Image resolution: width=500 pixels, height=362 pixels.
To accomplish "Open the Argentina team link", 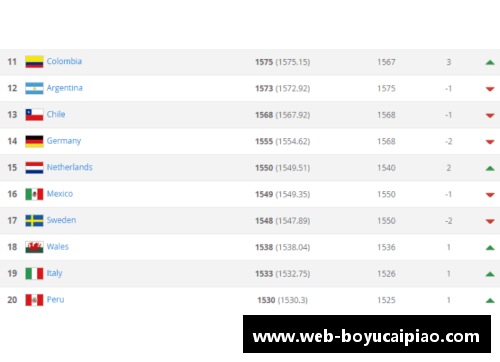I will pyautogui.click(x=65, y=88).
